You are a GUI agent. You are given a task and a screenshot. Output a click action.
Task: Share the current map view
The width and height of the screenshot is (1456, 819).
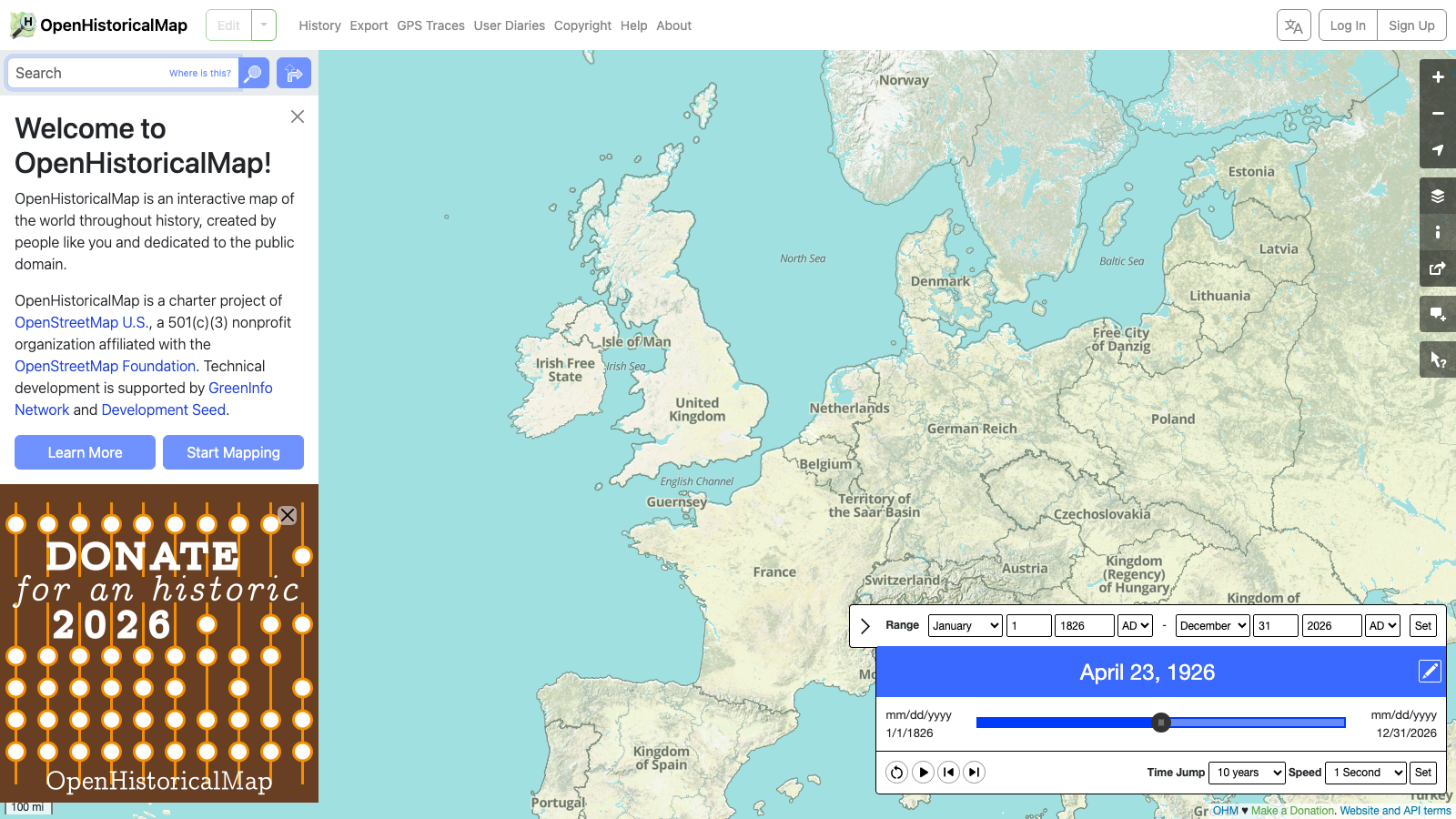pyautogui.click(x=1438, y=268)
